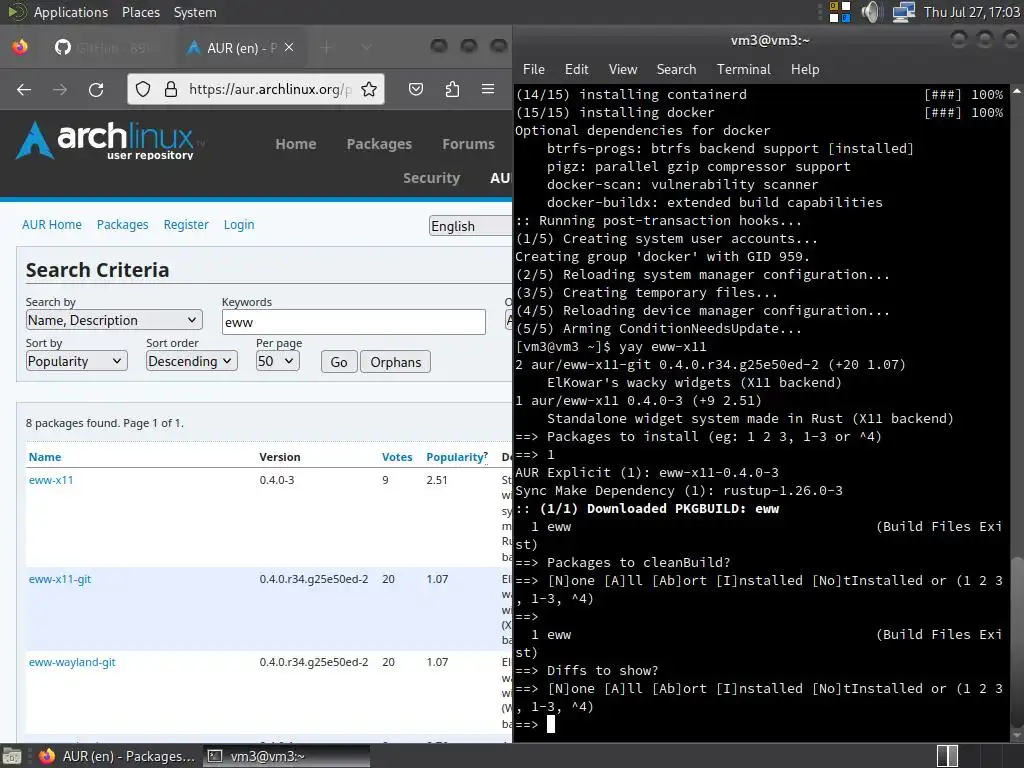This screenshot has width=1024, height=768.
Task: Switch to vm3@vm3:~ taskbar entry
Action: (x=286, y=756)
